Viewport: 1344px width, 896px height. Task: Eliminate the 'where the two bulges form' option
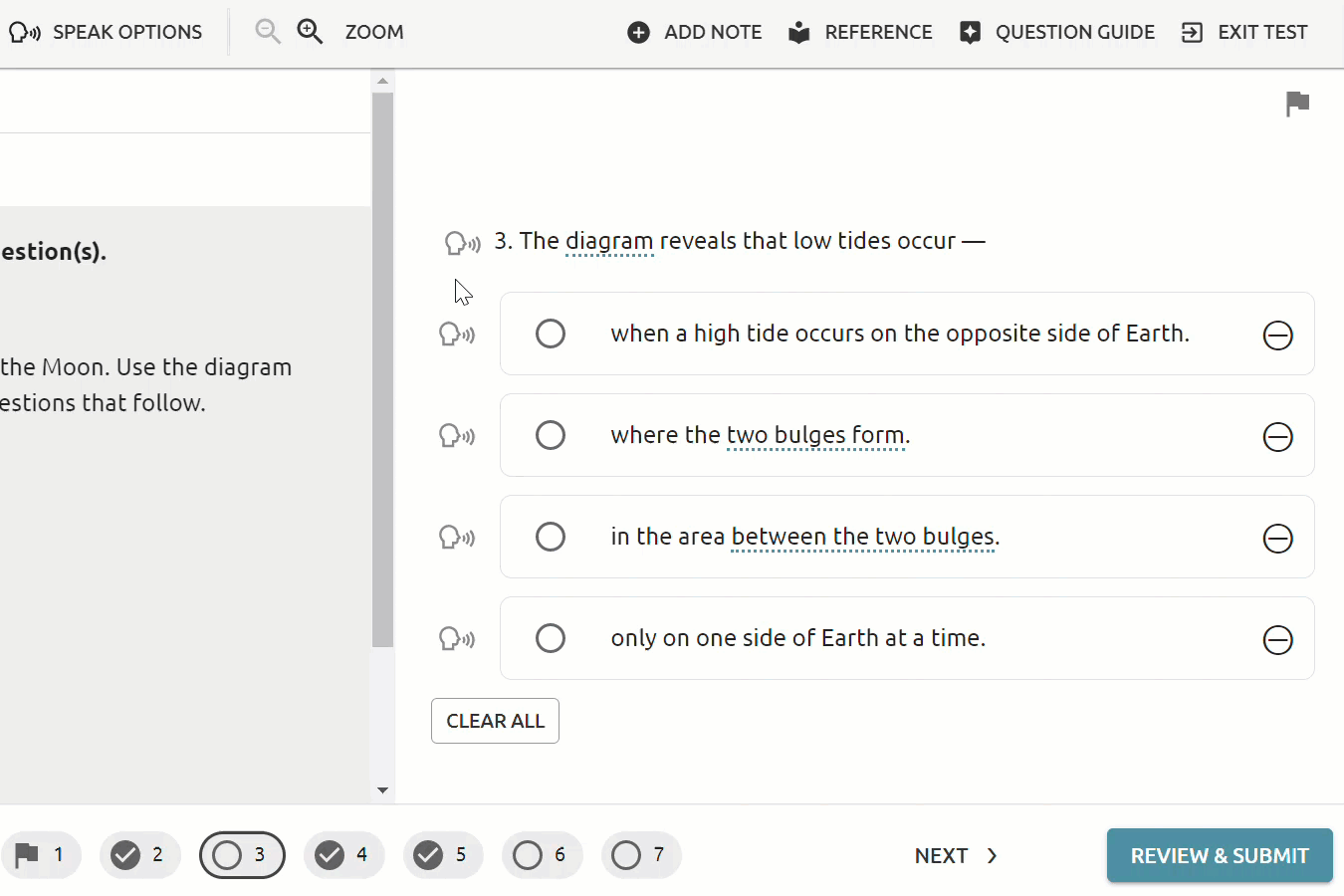coord(1278,437)
